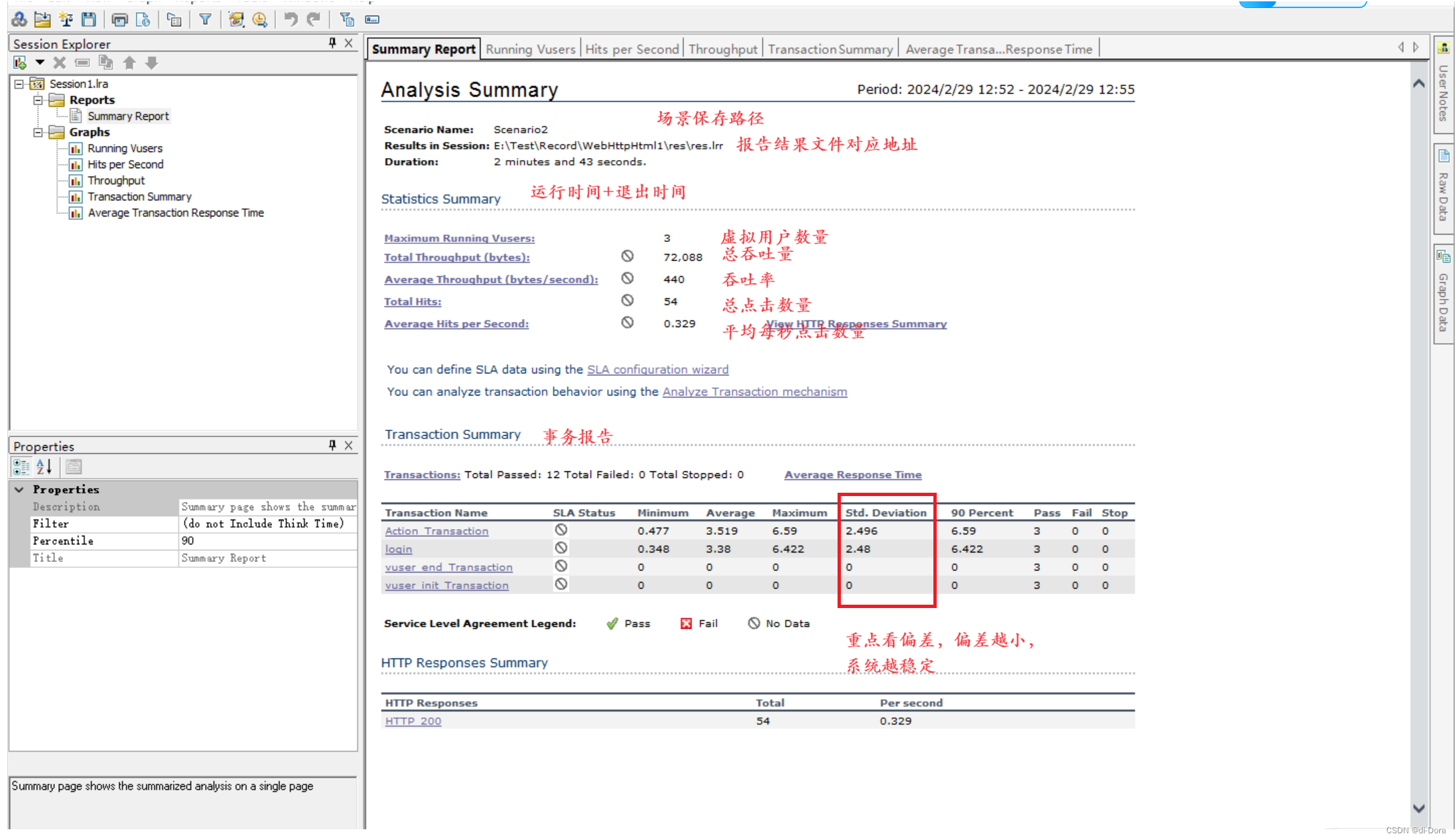Switch to the Hits per Second tab
The width and height of the screenshot is (1456, 840).
pos(631,50)
